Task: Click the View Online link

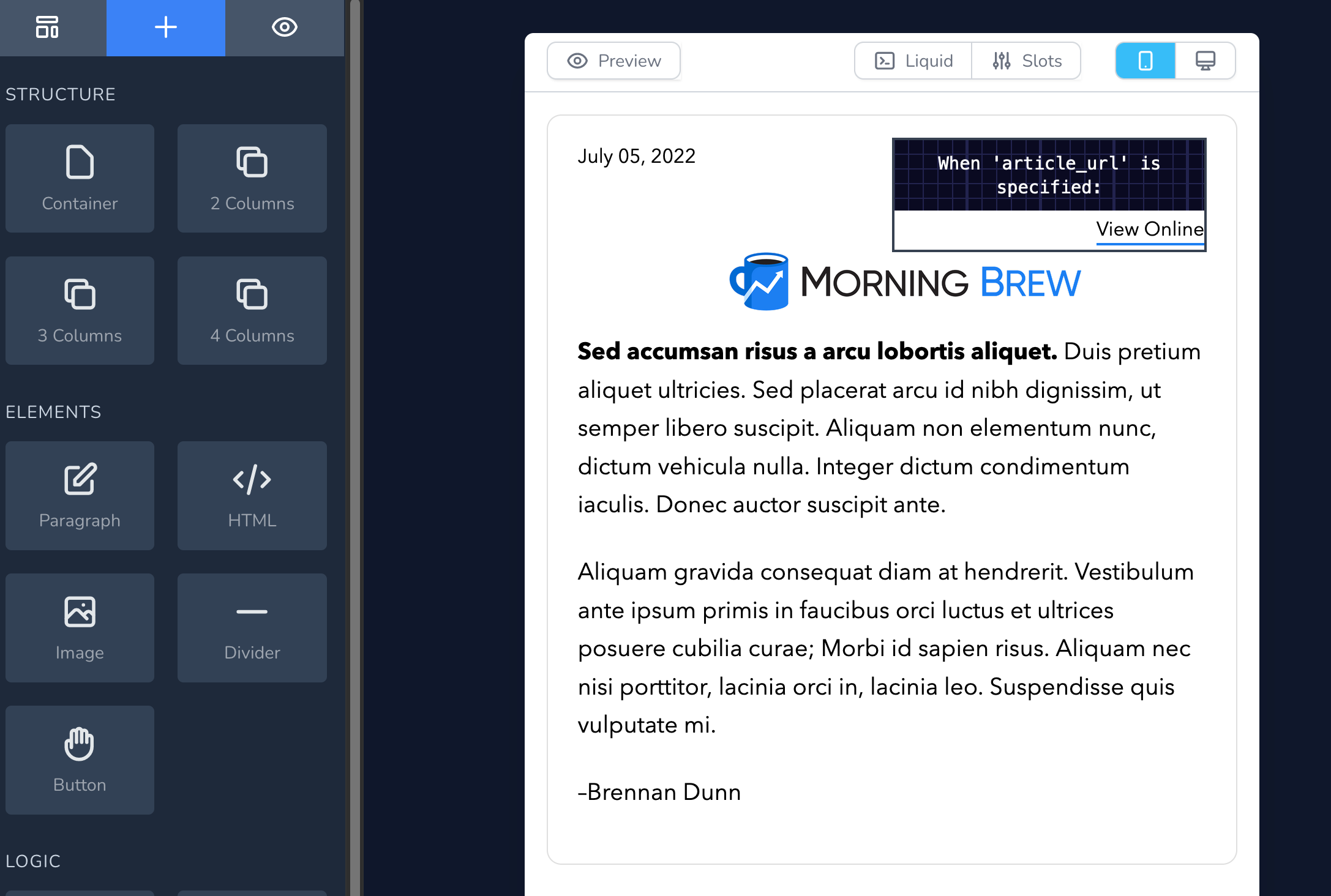Action: 1149,229
